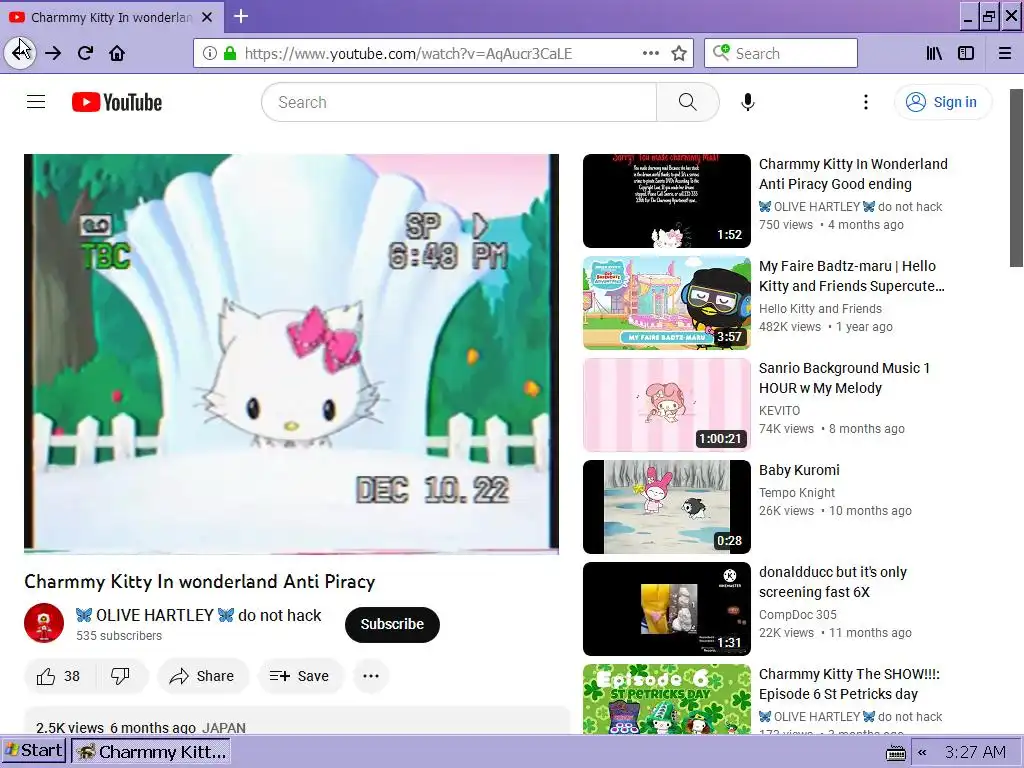Open Baby Kuromi video thumbnail
The height and width of the screenshot is (768, 1024).
[x=667, y=507]
